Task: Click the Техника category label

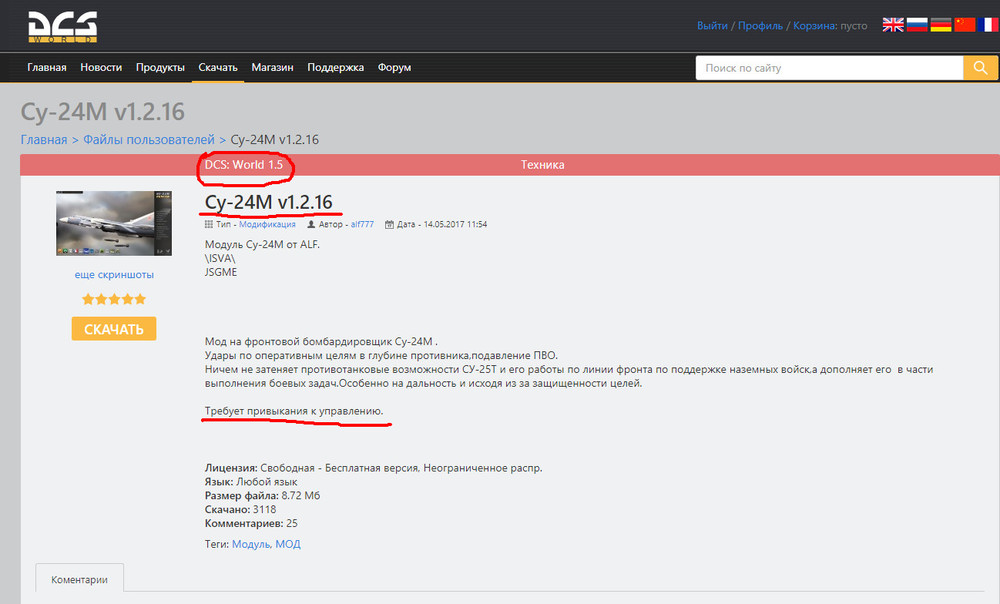Action: pyautogui.click(x=543, y=165)
